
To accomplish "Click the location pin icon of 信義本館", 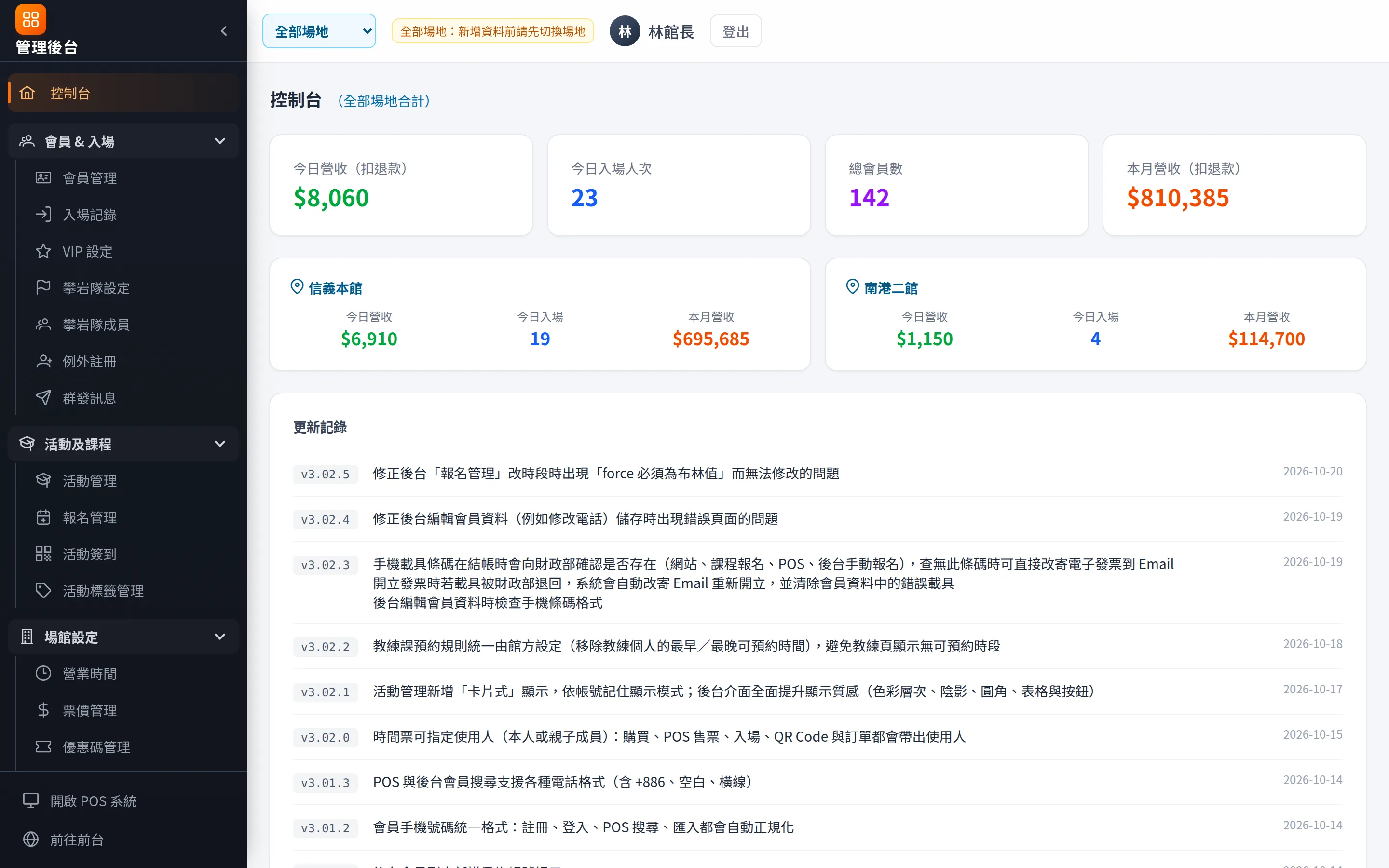I will tap(297, 287).
